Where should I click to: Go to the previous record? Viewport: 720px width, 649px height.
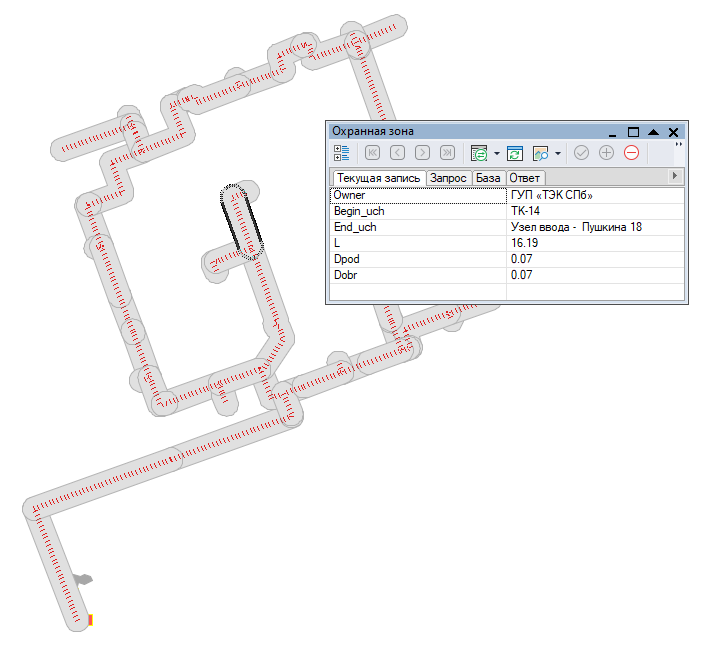397,153
